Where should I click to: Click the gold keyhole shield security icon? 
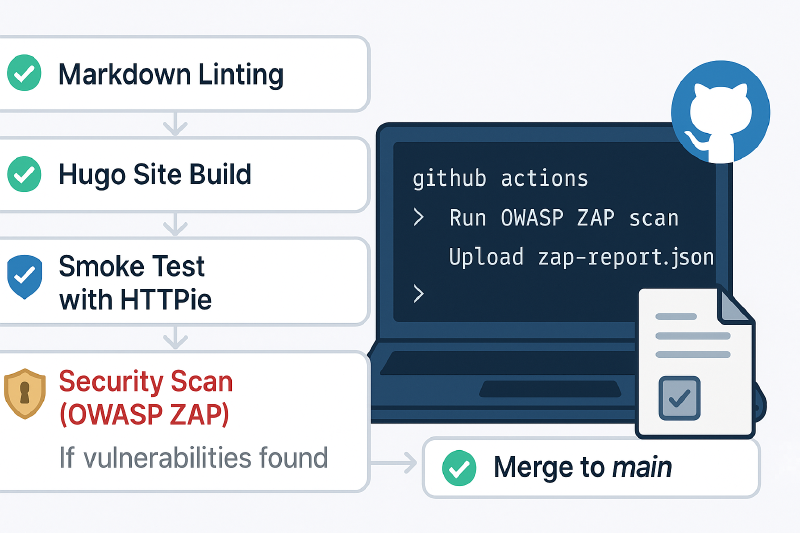pos(24,394)
